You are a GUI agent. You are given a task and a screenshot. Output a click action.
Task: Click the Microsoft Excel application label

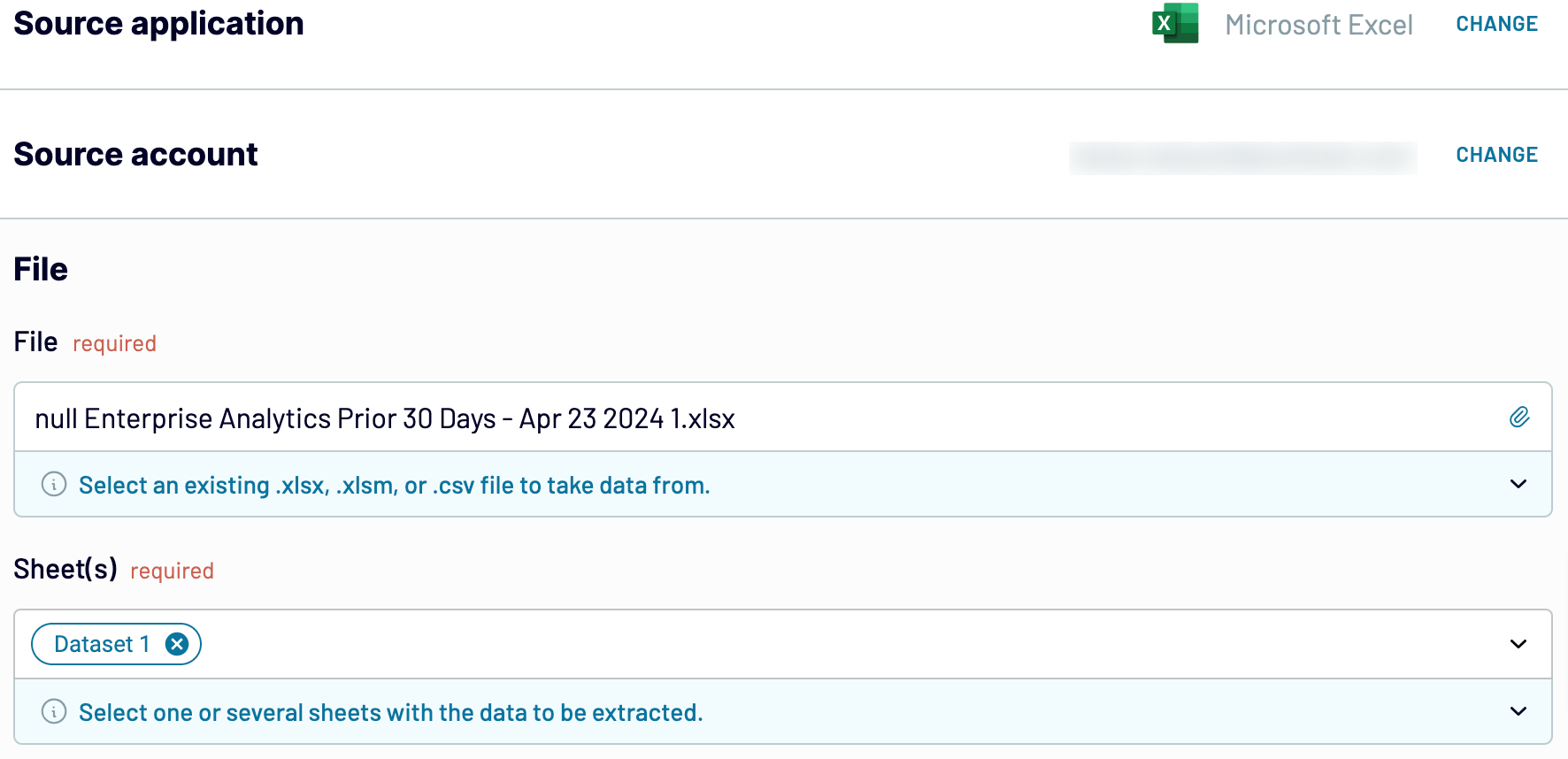[1318, 25]
